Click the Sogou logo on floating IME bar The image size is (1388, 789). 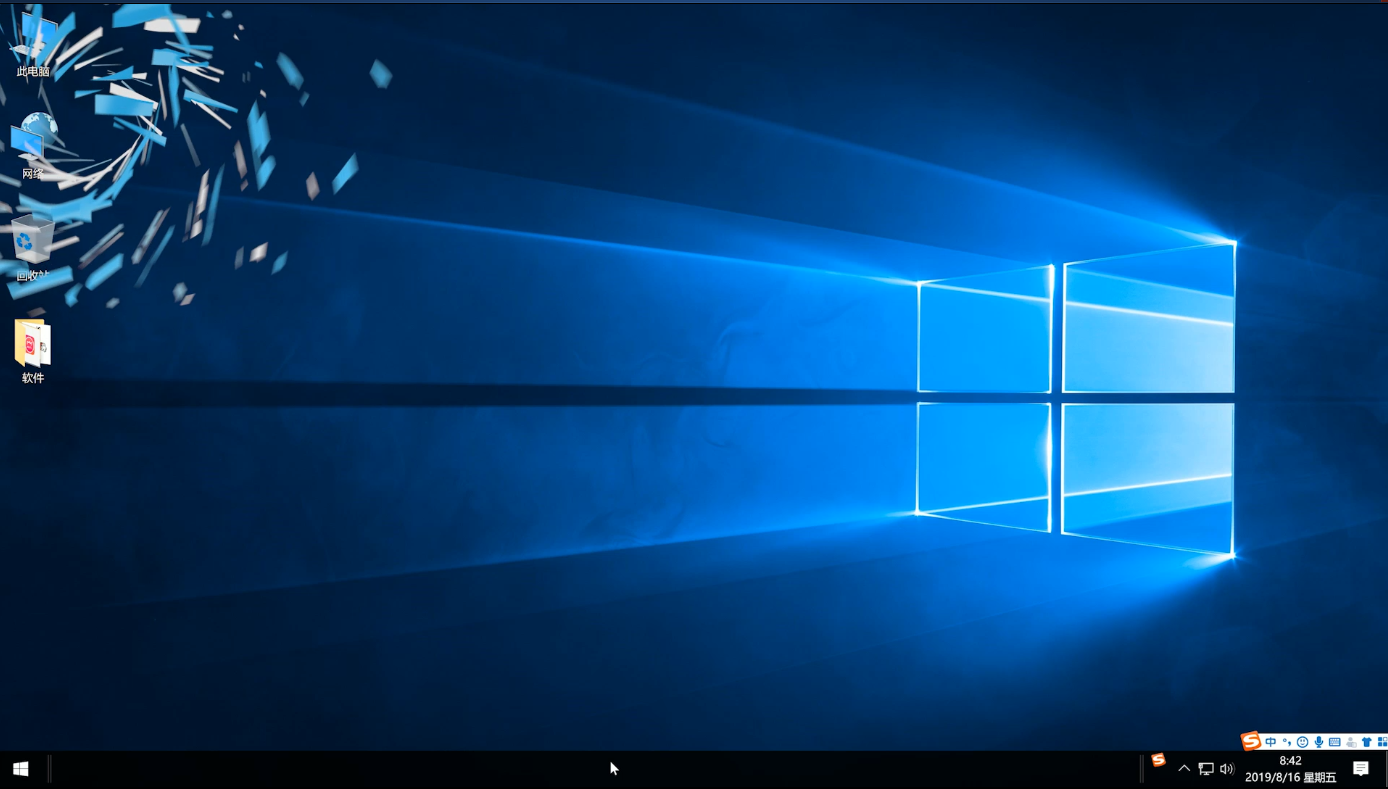coord(1251,741)
